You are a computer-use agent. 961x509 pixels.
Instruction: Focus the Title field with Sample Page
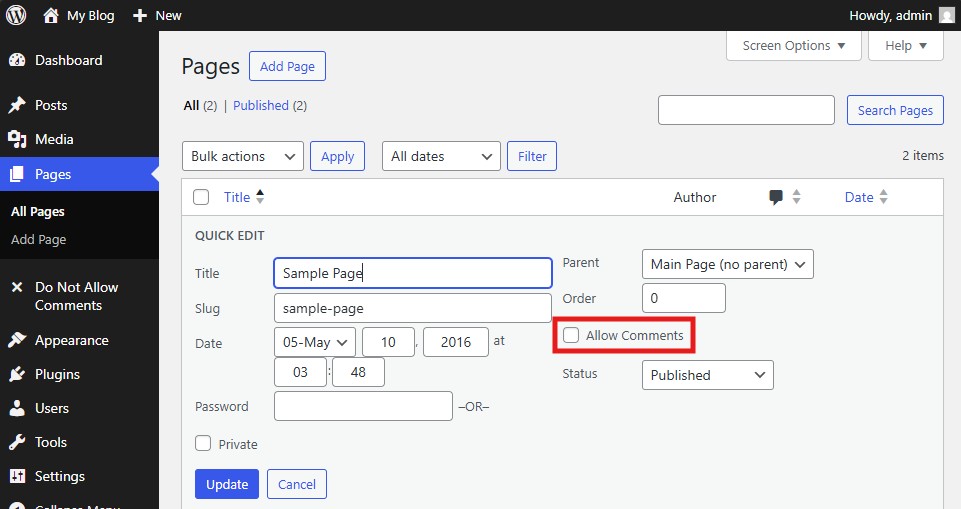click(x=412, y=273)
